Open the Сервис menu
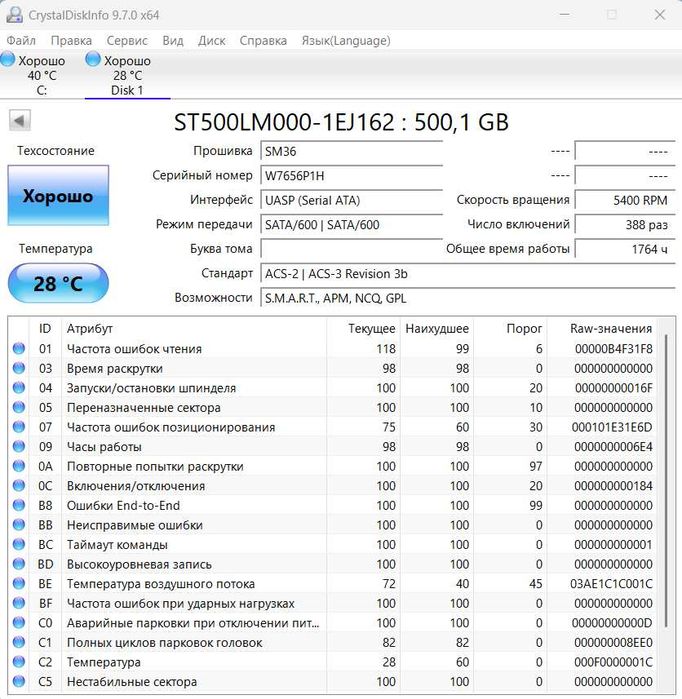This screenshot has height=699, width=682. click(127, 41)
